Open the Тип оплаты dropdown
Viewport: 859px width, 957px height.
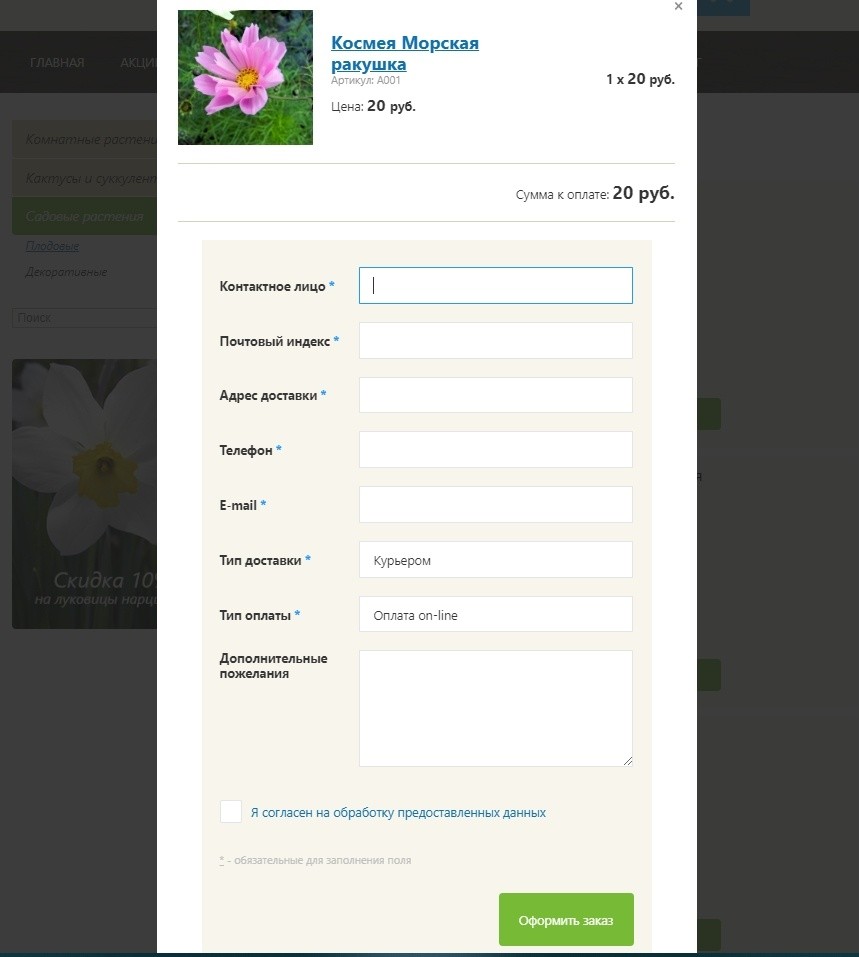pos(496,614)
